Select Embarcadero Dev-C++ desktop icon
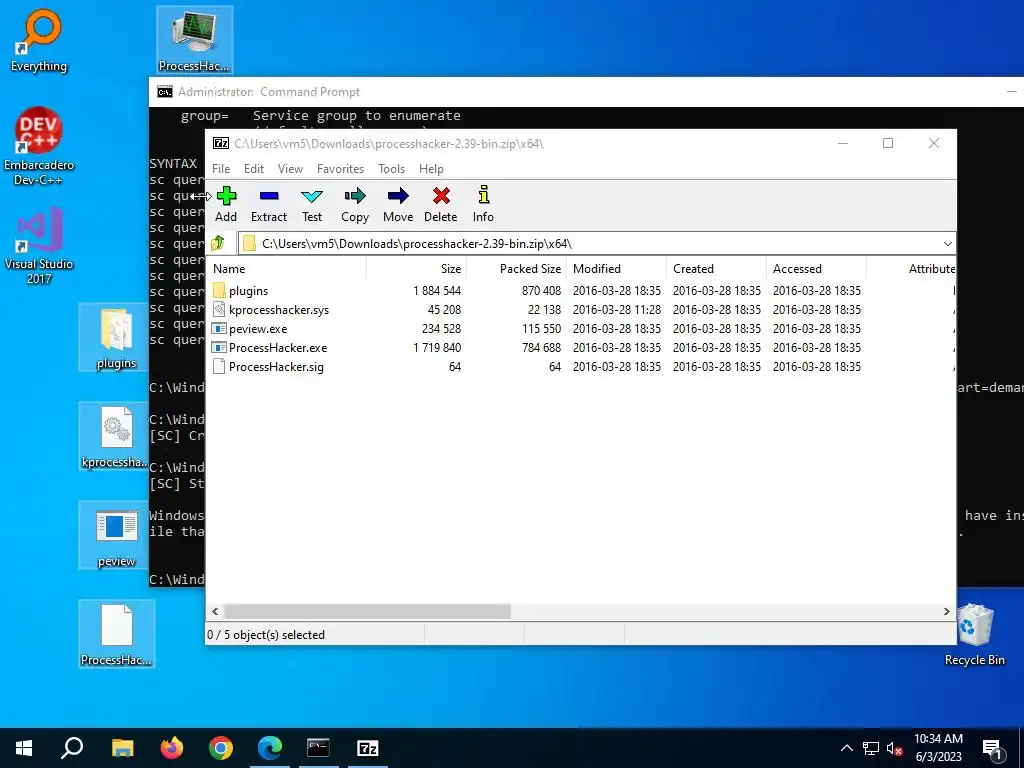Viewport: 1024px width, 768px height. (x=39, y=146)
